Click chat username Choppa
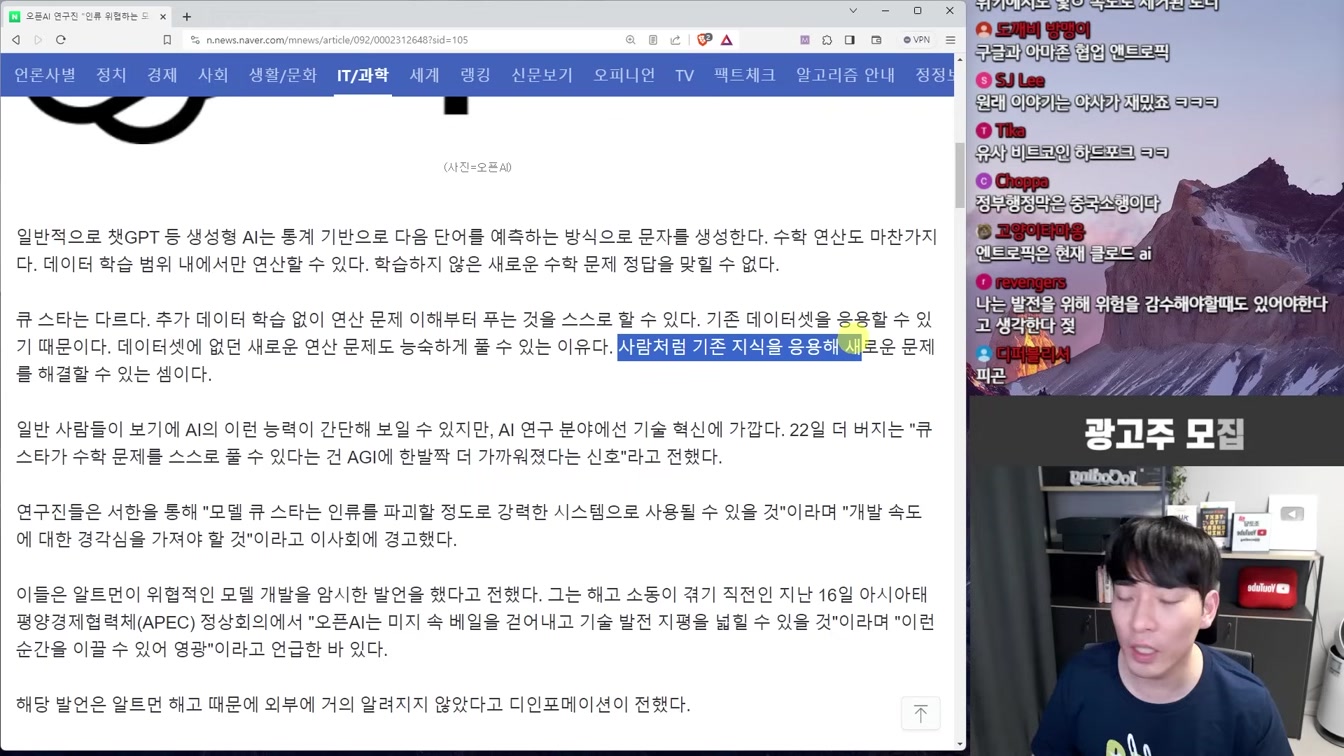Image resolution: width=1344 pixels, height=756 pixels. point(1022,181)
